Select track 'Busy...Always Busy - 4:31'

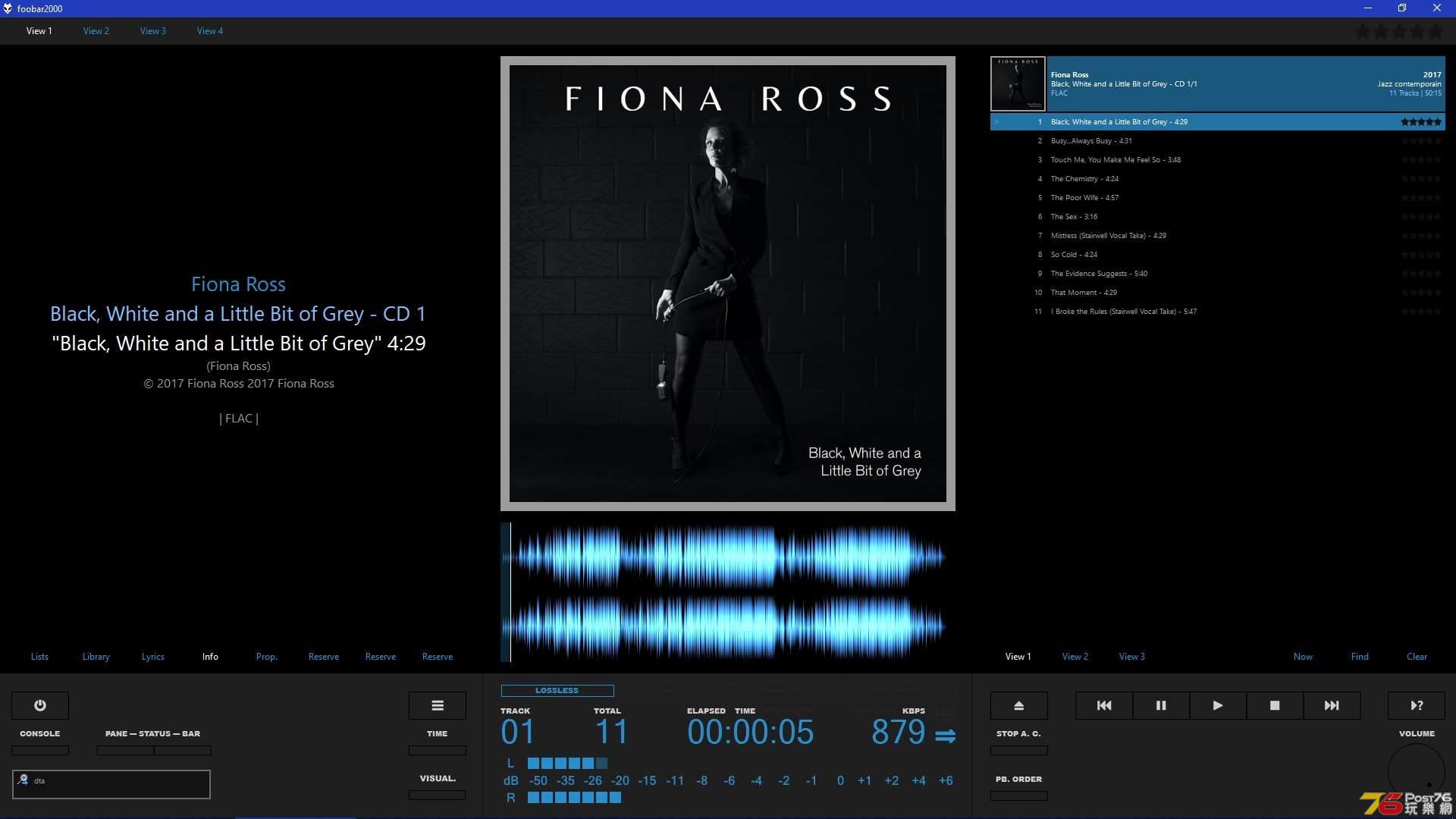coord(1218,141)
